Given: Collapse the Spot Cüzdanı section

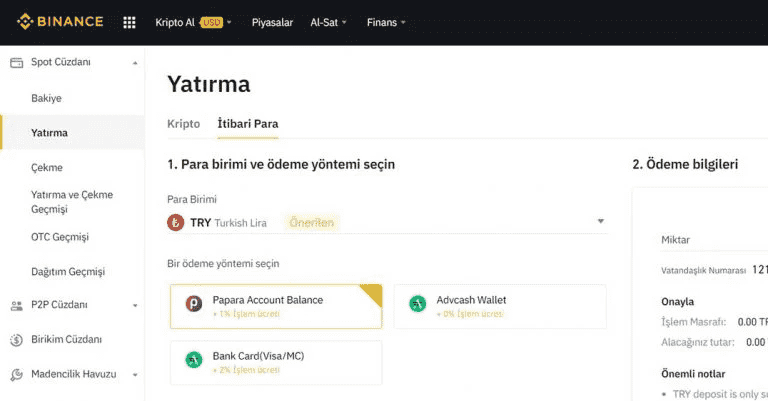Looking at the screenshot, I should pos(135,63).
